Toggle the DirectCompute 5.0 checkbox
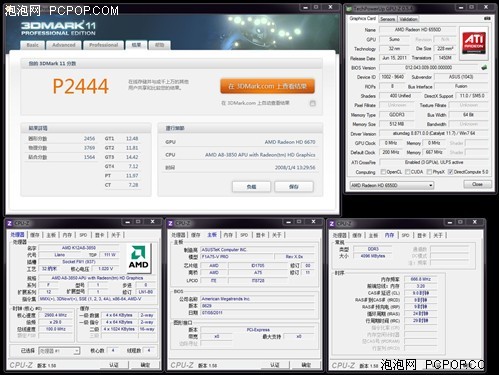The image size is (499, 375). (x=450, y=172)
